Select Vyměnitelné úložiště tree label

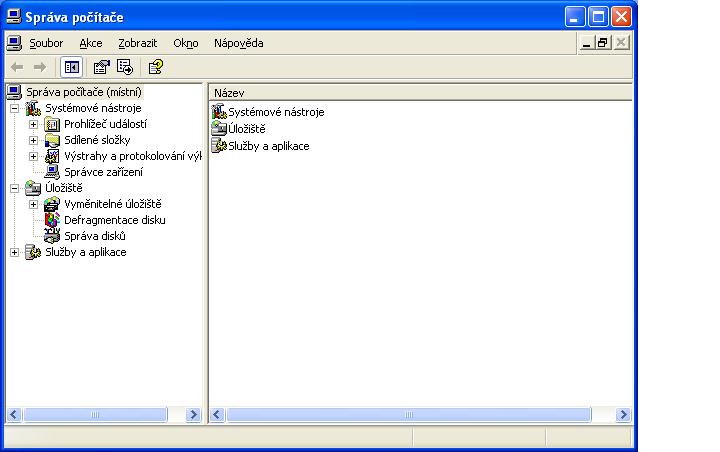[x=113, y=204]
